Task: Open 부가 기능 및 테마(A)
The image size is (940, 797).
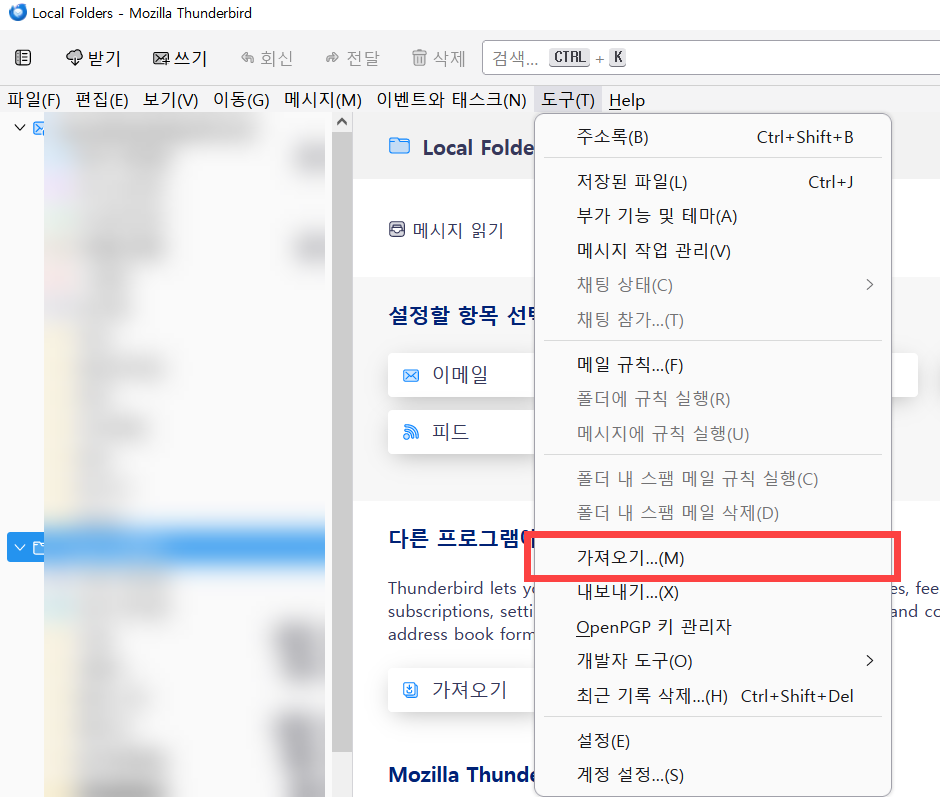Action: tap(713, 216)
